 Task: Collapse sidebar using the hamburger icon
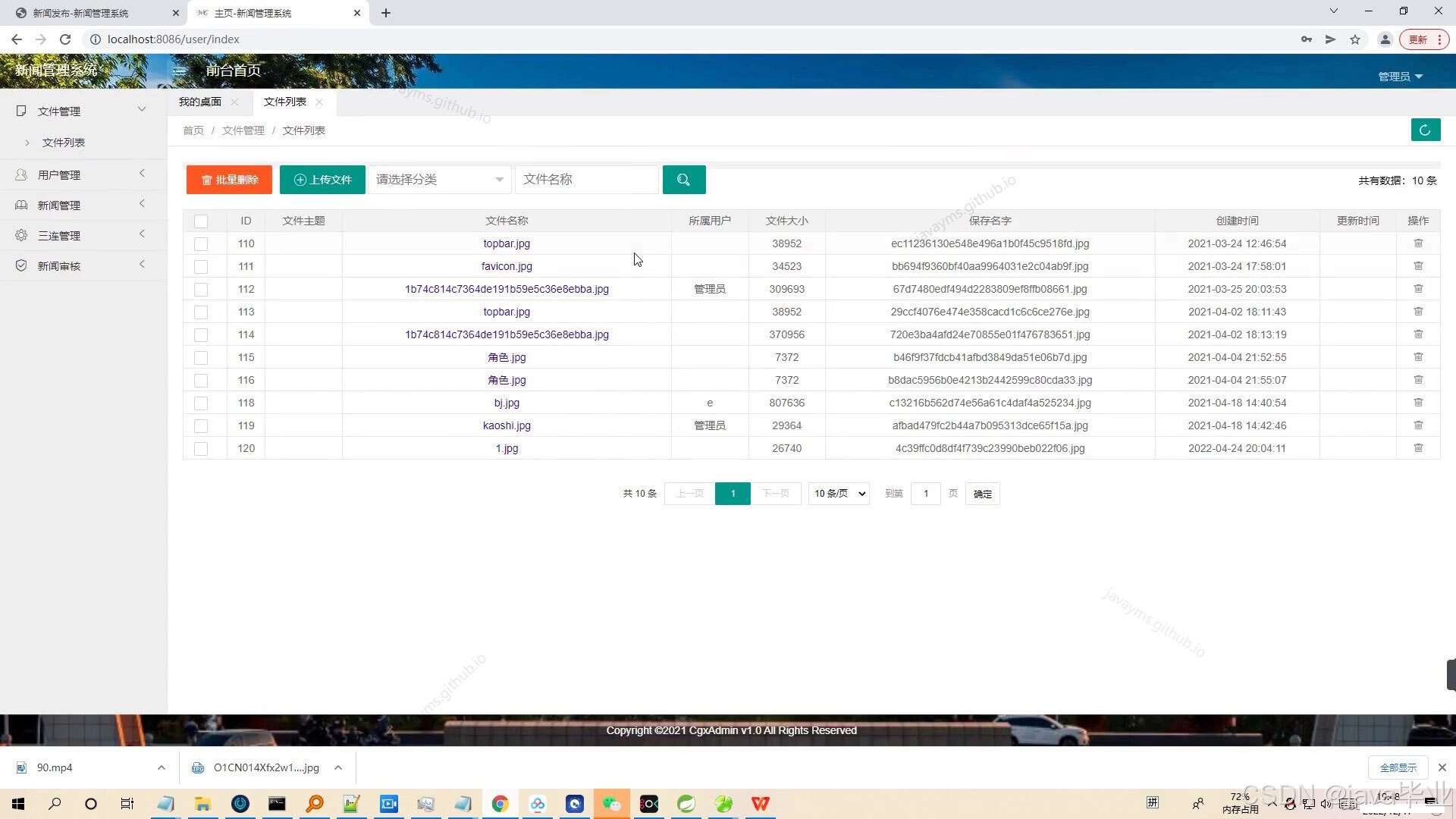click(x=180, y=71)
